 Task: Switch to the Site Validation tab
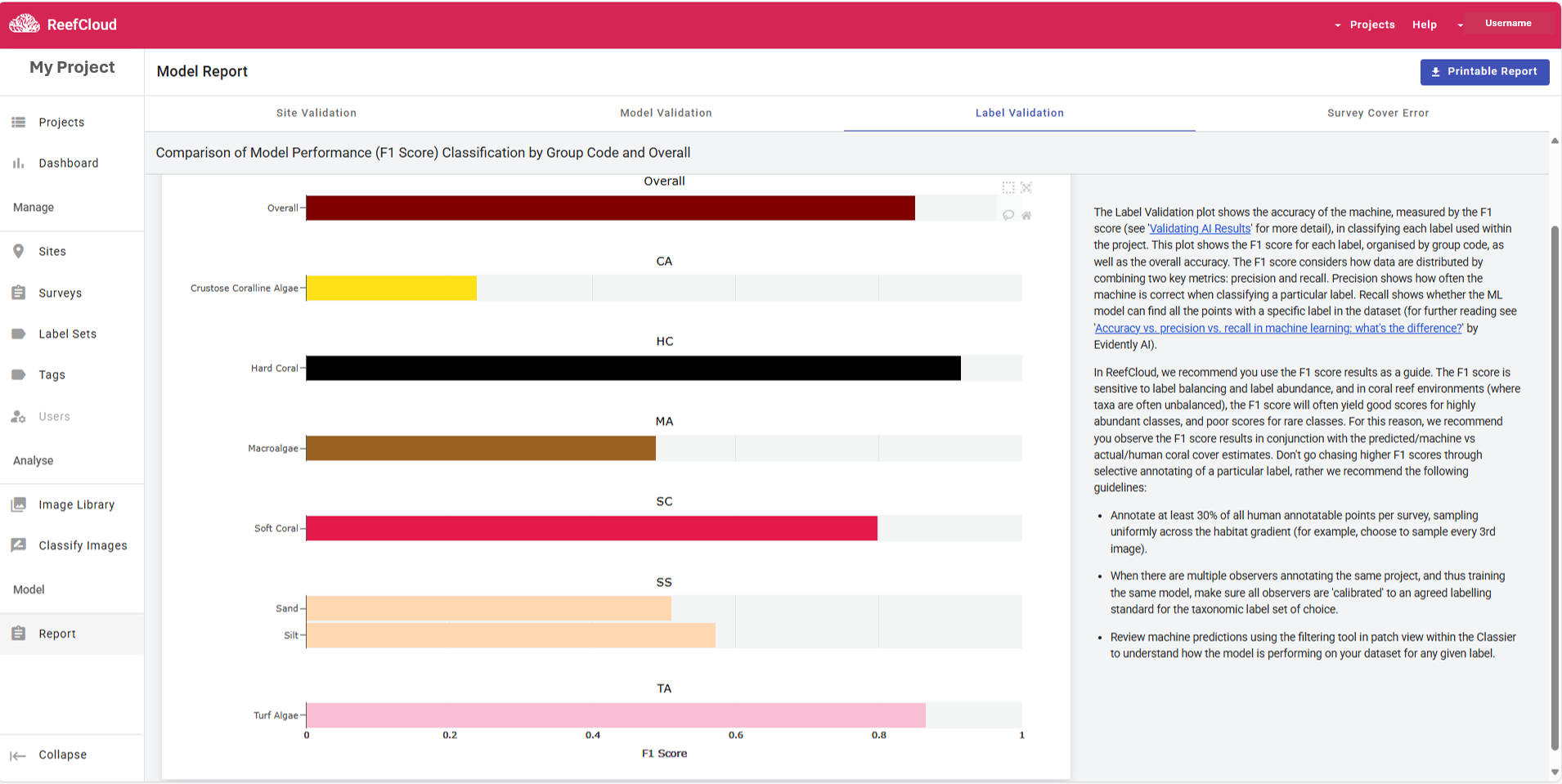click(316, 113)
